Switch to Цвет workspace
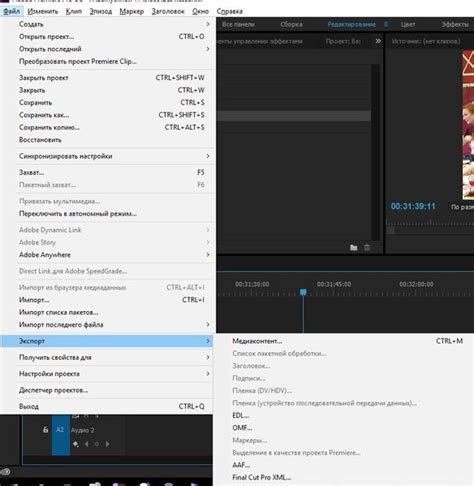Image resolution: width=474 pixels, height=486 pixels. [408, 24]
